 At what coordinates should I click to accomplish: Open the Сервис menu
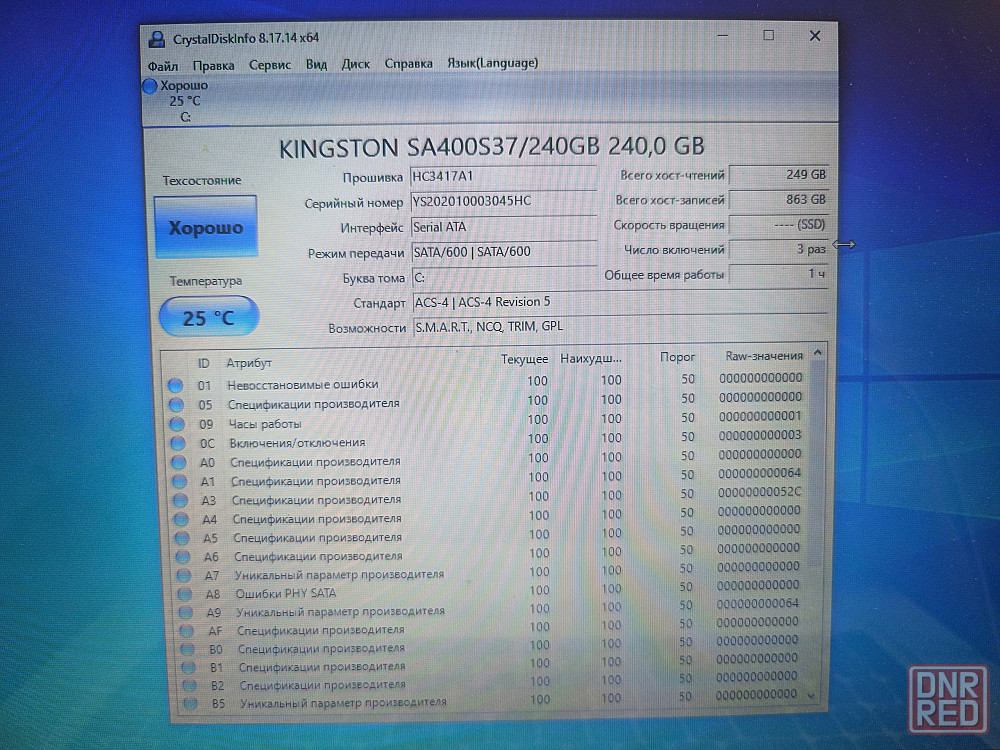[x=270, y=64]
